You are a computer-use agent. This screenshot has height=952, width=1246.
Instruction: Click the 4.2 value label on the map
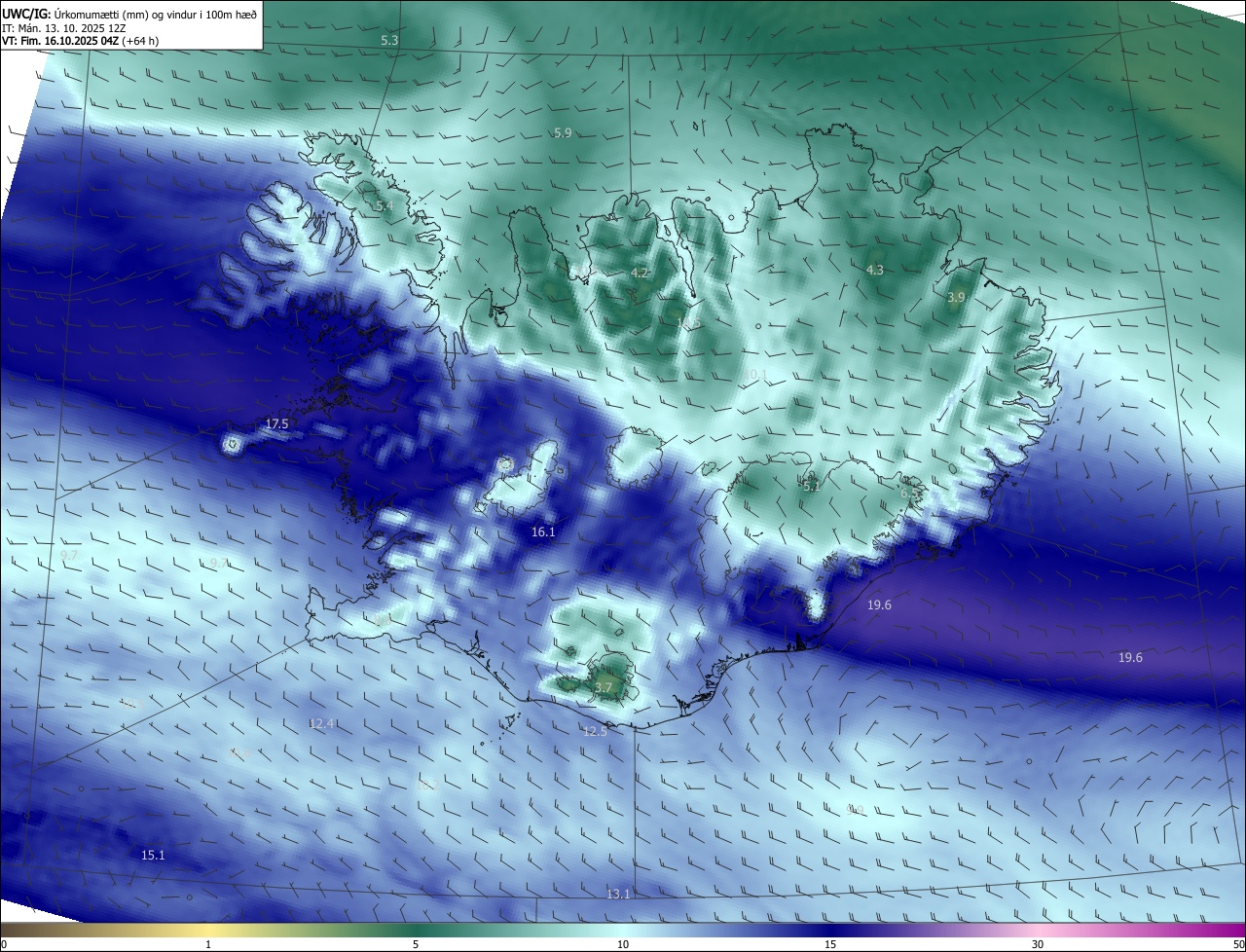pyautogui.click(x=640, y=274)
